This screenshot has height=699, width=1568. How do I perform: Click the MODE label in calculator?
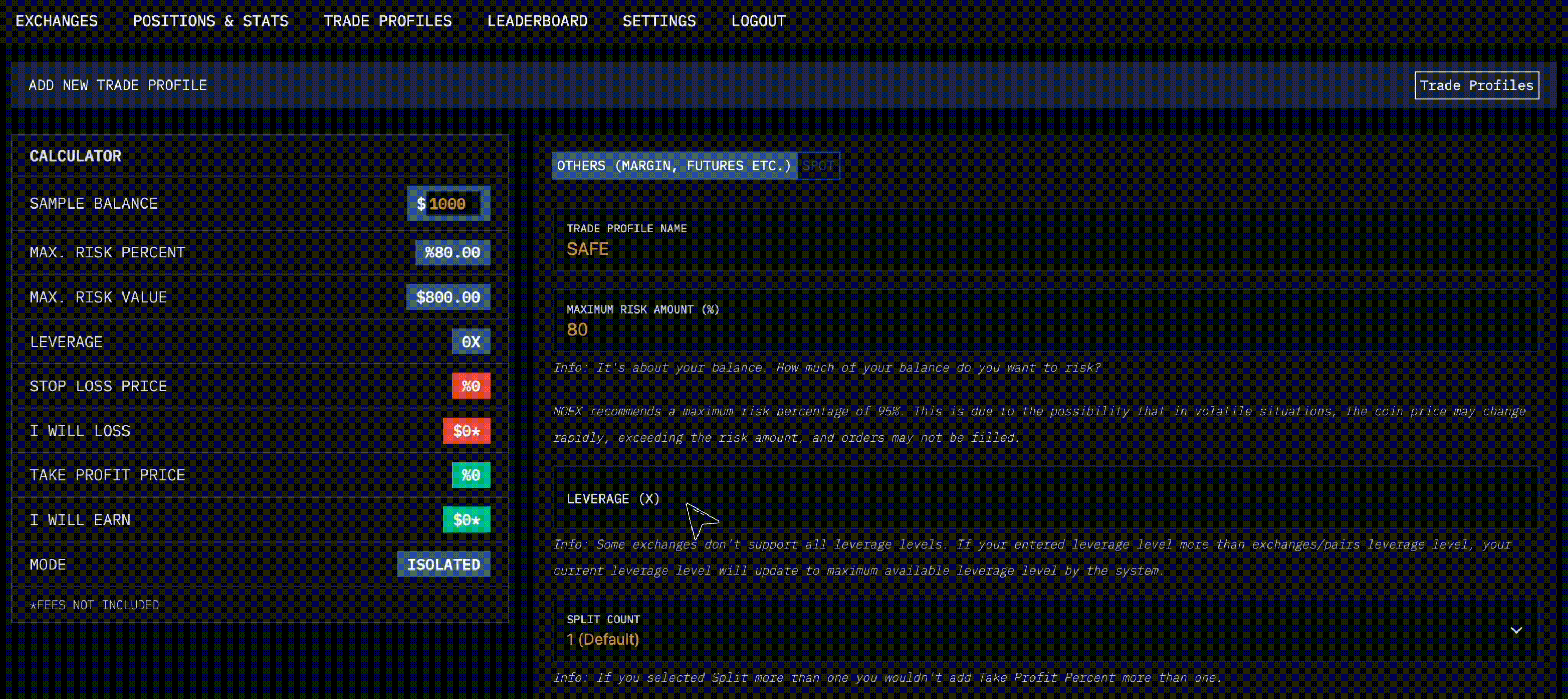point(48,565)
